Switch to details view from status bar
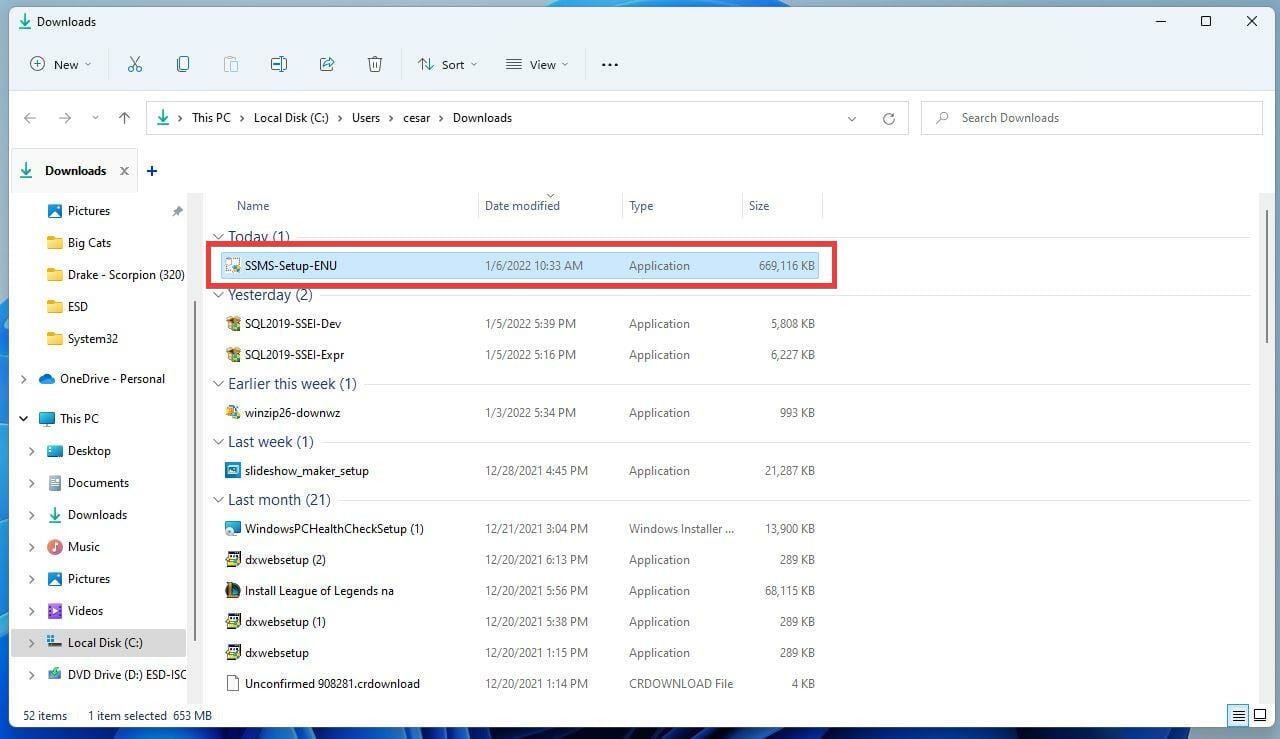Image resolution: width=1280 pixels, height=739 pixels. click(1238, 715)
